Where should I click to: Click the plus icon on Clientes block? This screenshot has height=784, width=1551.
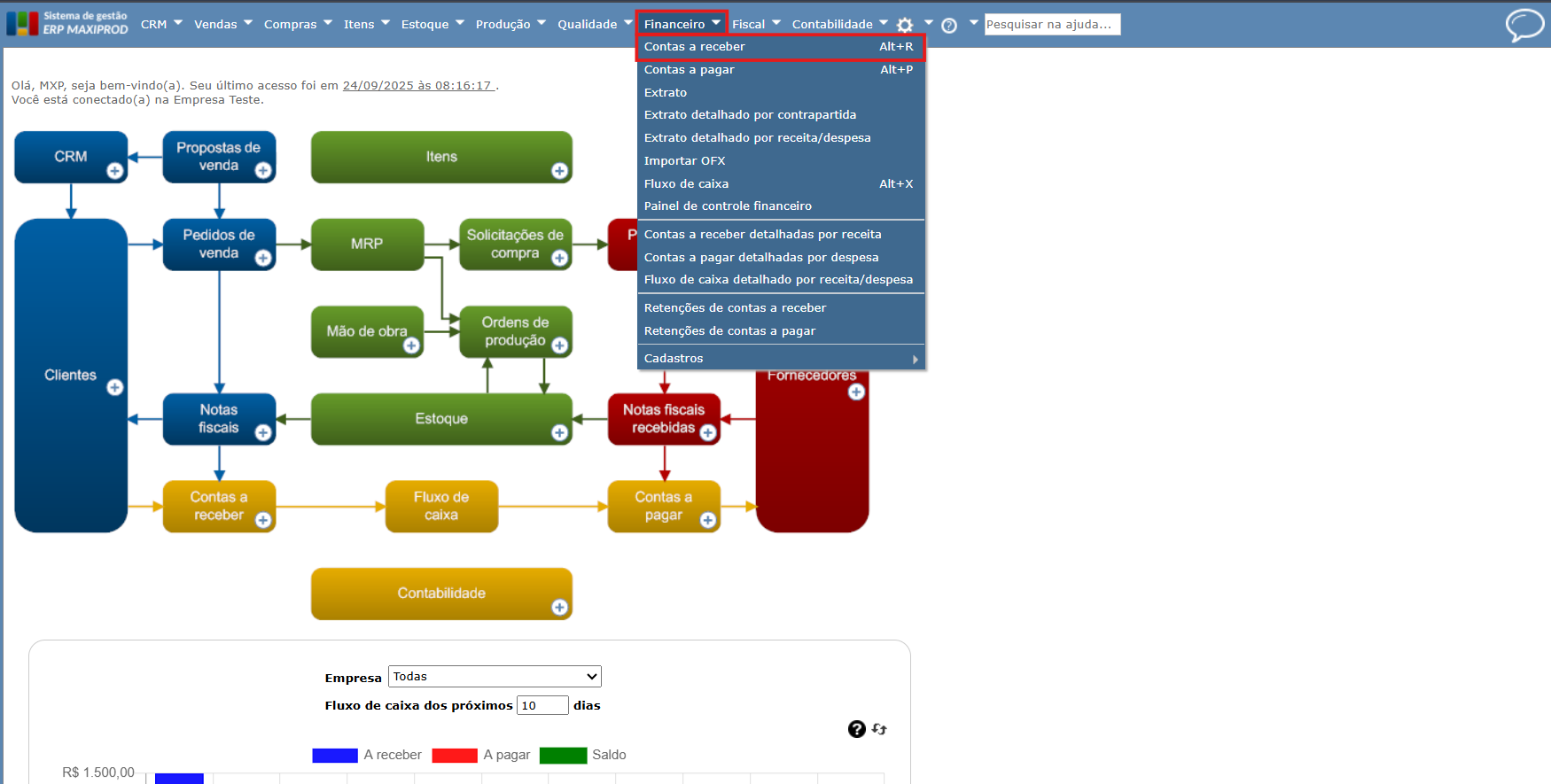[115, 387]
